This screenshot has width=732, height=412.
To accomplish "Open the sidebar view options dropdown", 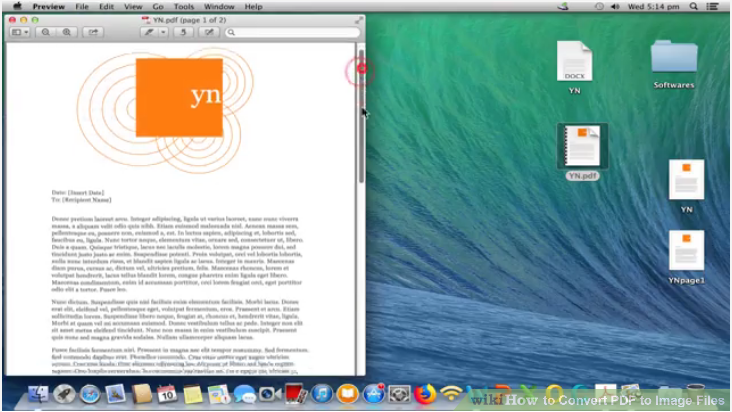I will (20, 32).
